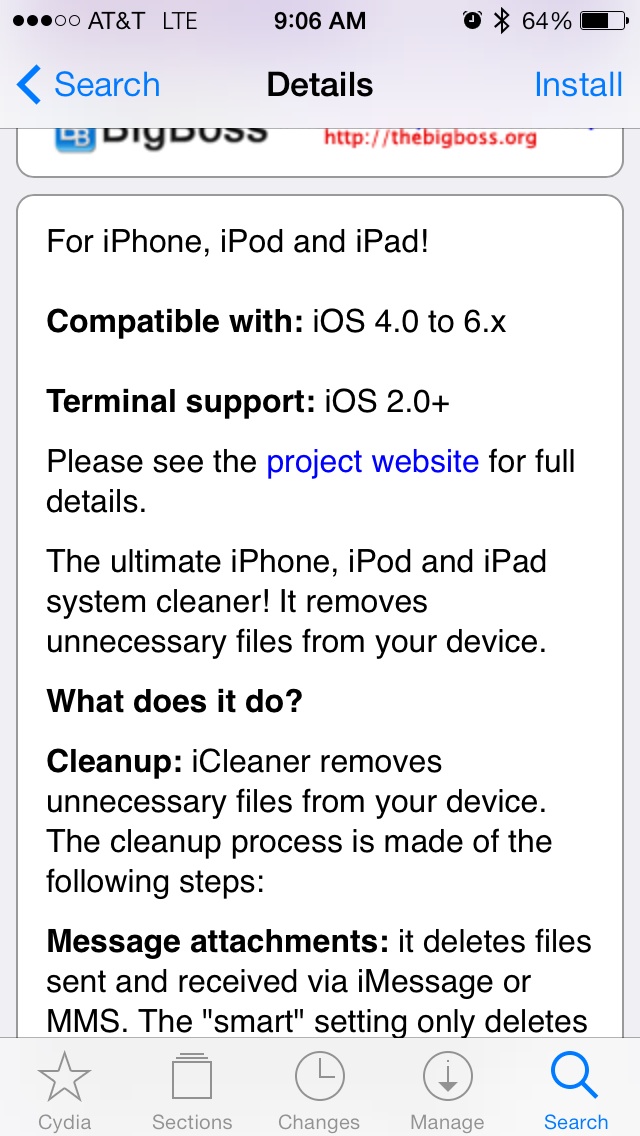The image size is (640, 1136).
Task: Switch to the Changes tab label
Action: (x=319, y=1122)
